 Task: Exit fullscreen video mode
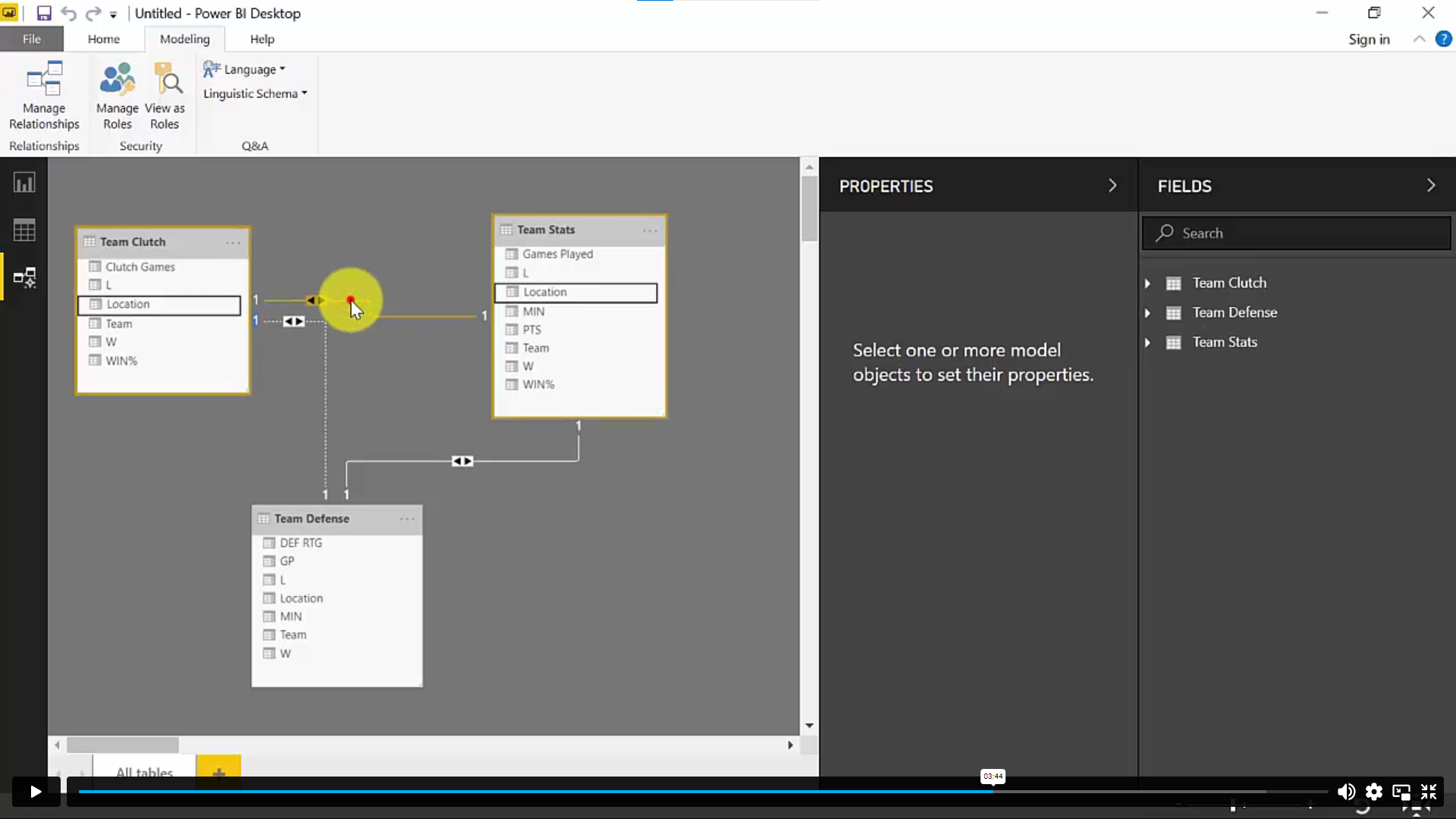[x=1429, y=792]
